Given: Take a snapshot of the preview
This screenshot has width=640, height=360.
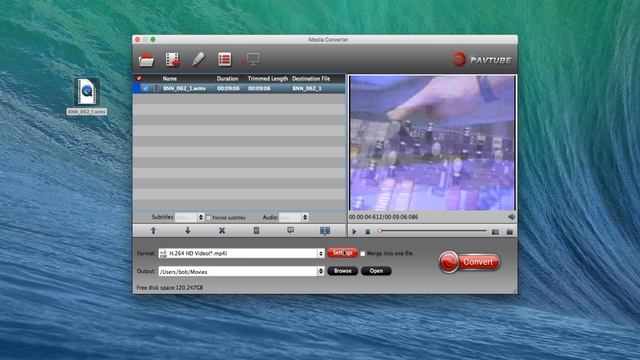Looking at the screenshot, I should (495, 232).
